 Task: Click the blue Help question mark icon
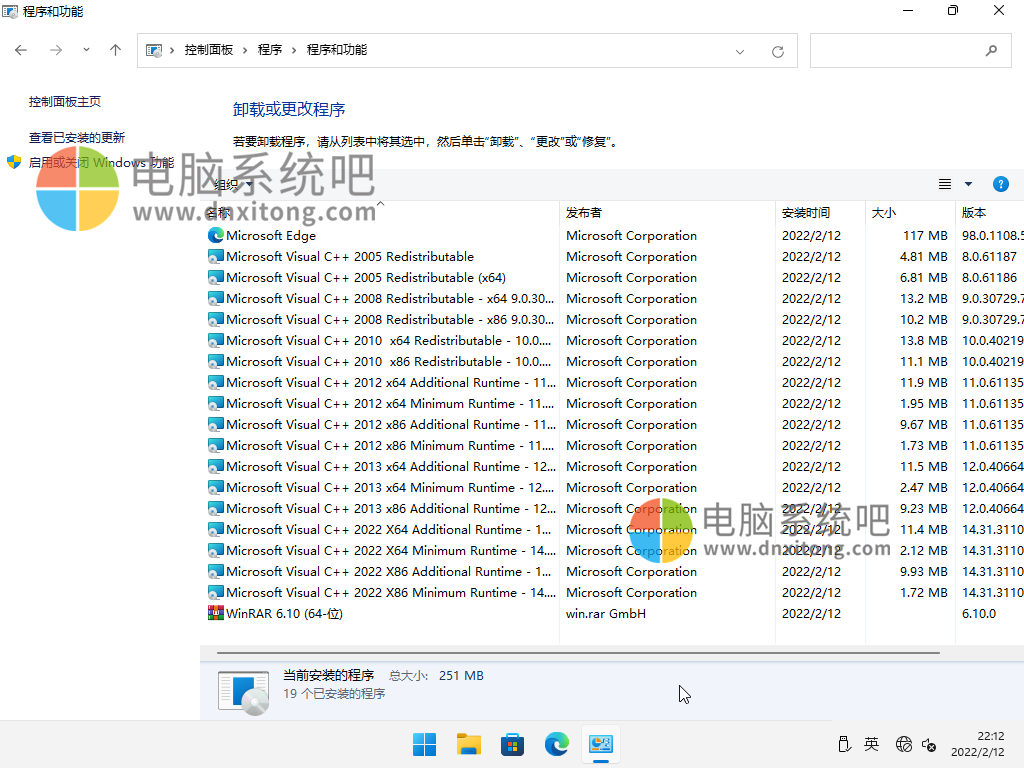click(x=1001, y=184)
